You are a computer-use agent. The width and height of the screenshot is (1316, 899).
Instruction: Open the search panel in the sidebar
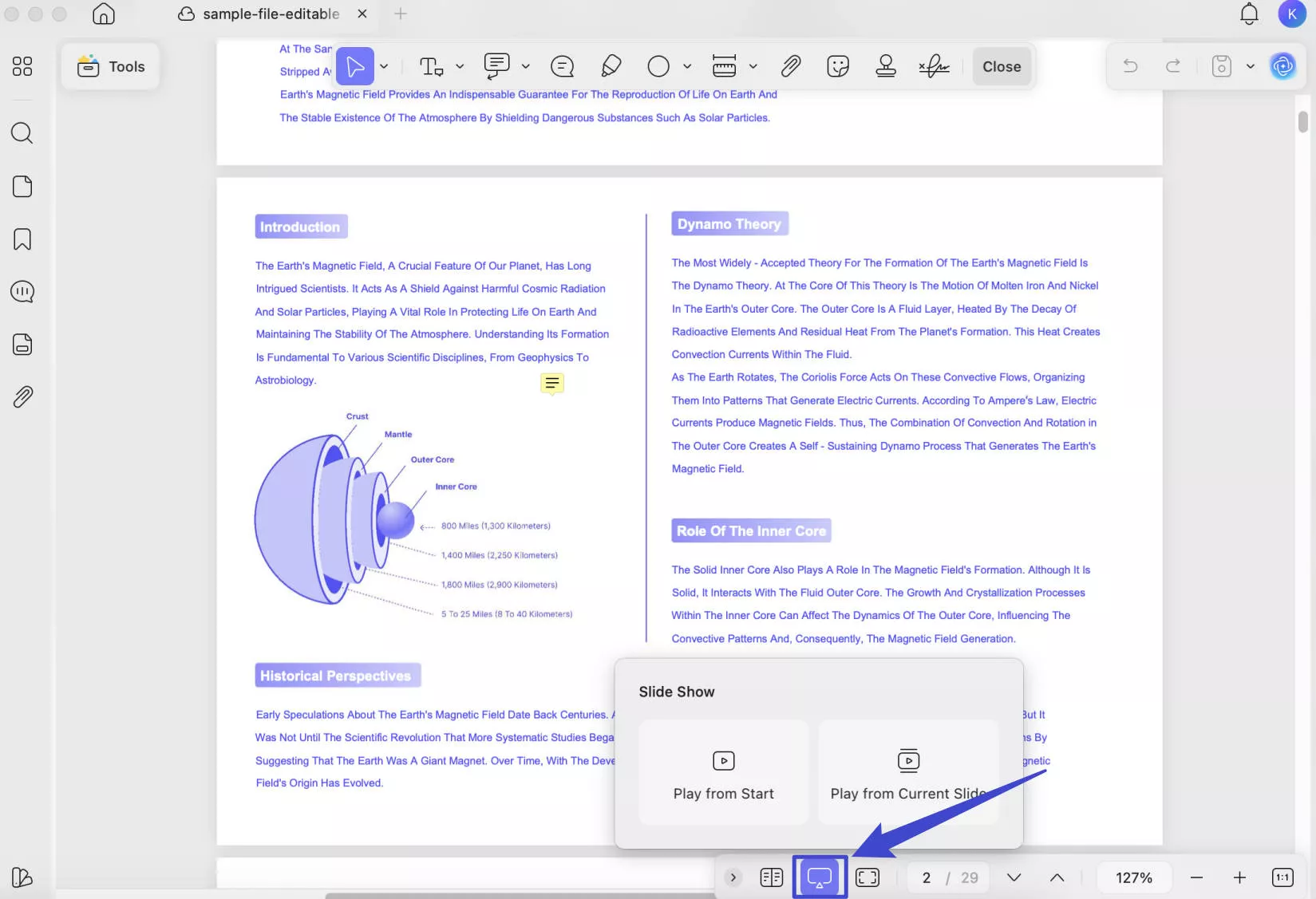coord(22,133)
